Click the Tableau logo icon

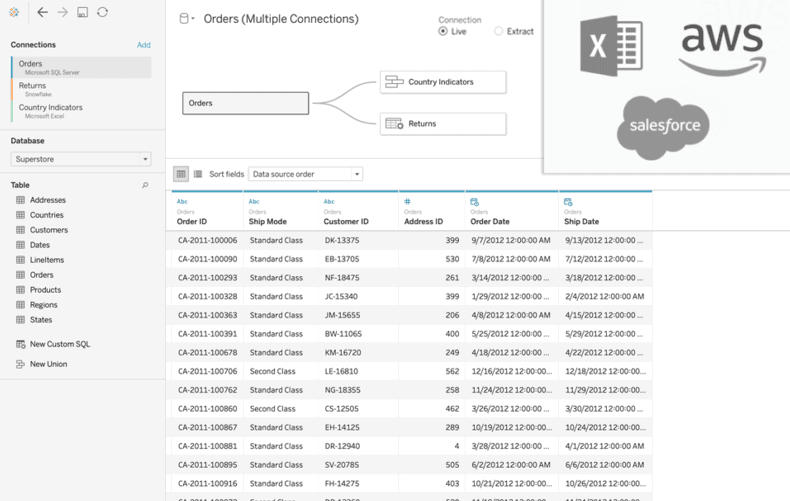coord(14,12)
